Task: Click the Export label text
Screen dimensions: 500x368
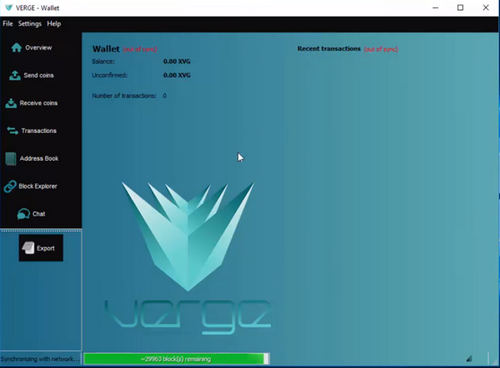Action: tap(45, 248)
